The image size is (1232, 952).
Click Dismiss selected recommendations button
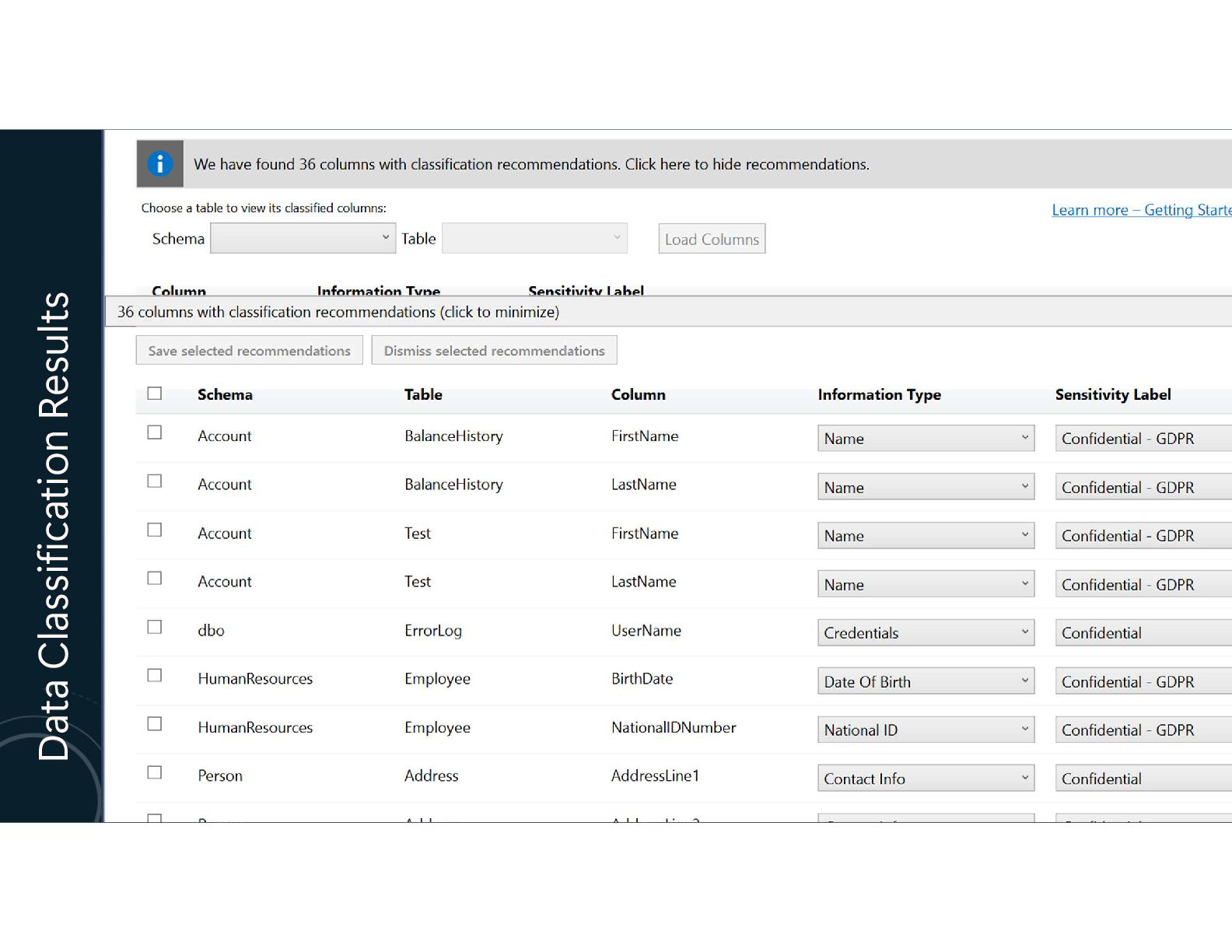tap(494, 350)
